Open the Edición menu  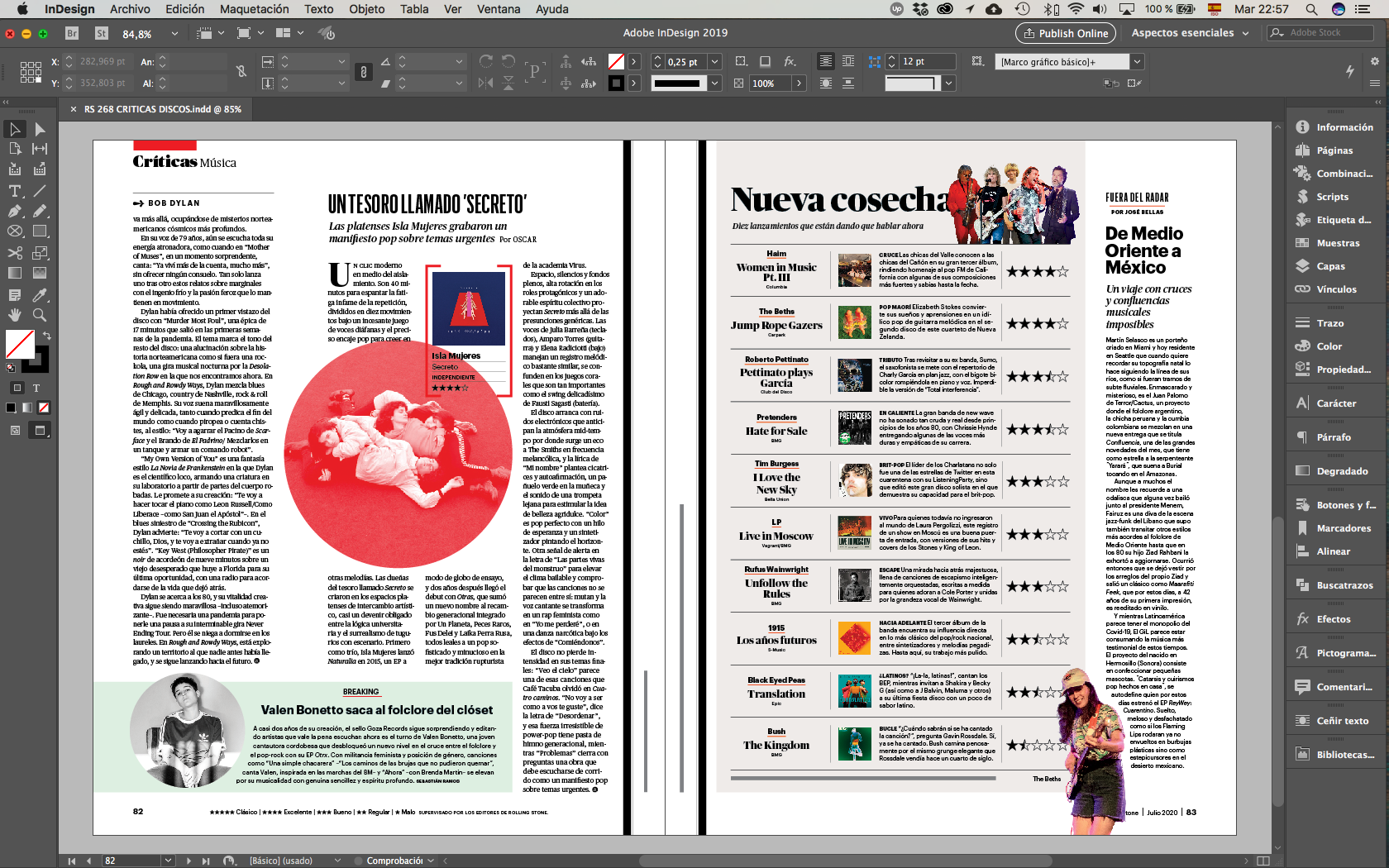184,9
